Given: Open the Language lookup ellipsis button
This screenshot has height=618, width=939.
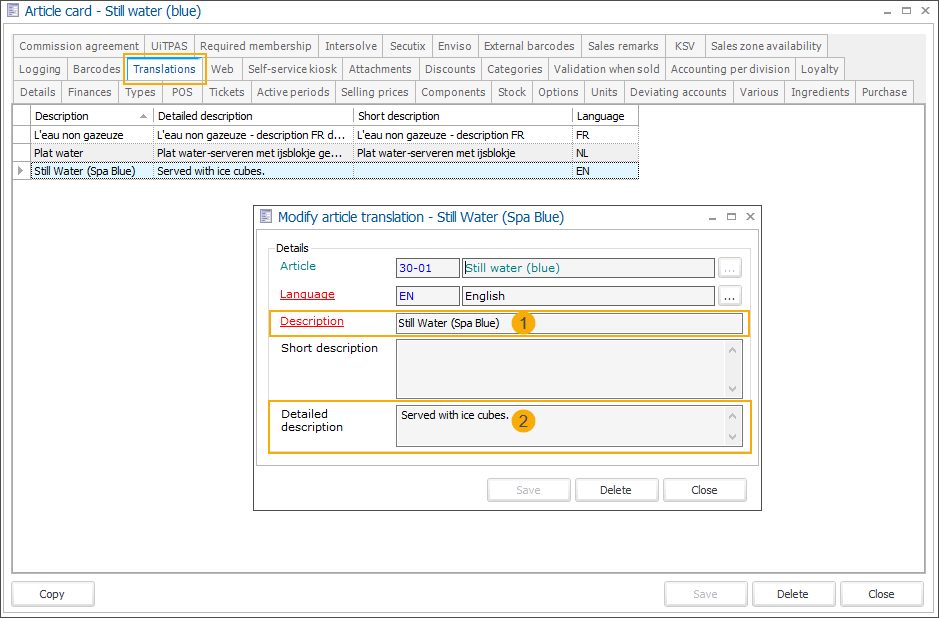Looking at the screenshot, I should pyautogui.click(x=730, y=296).
